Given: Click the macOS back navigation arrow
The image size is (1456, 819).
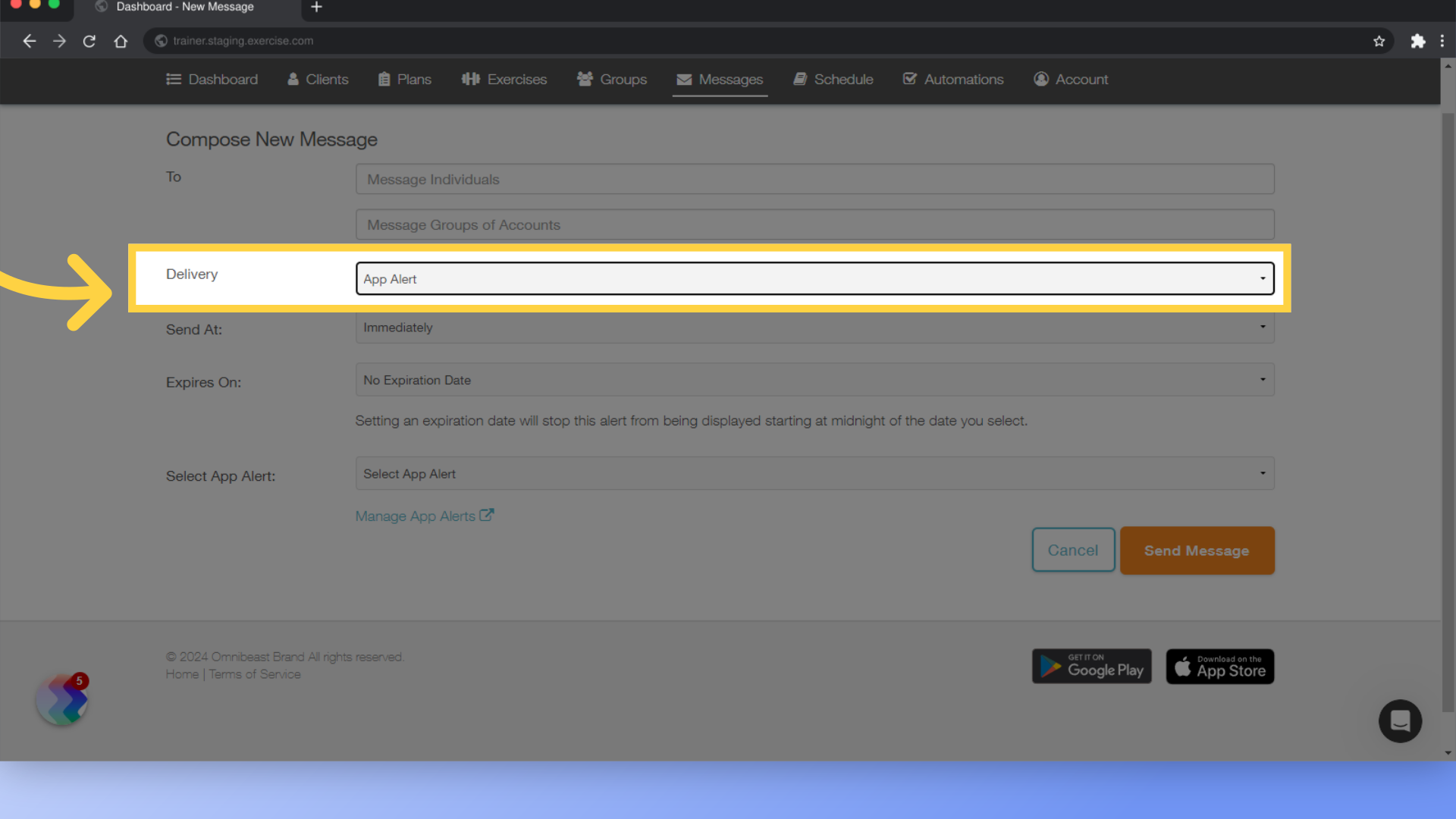Looking at the screenshot, I should [28, 41].
